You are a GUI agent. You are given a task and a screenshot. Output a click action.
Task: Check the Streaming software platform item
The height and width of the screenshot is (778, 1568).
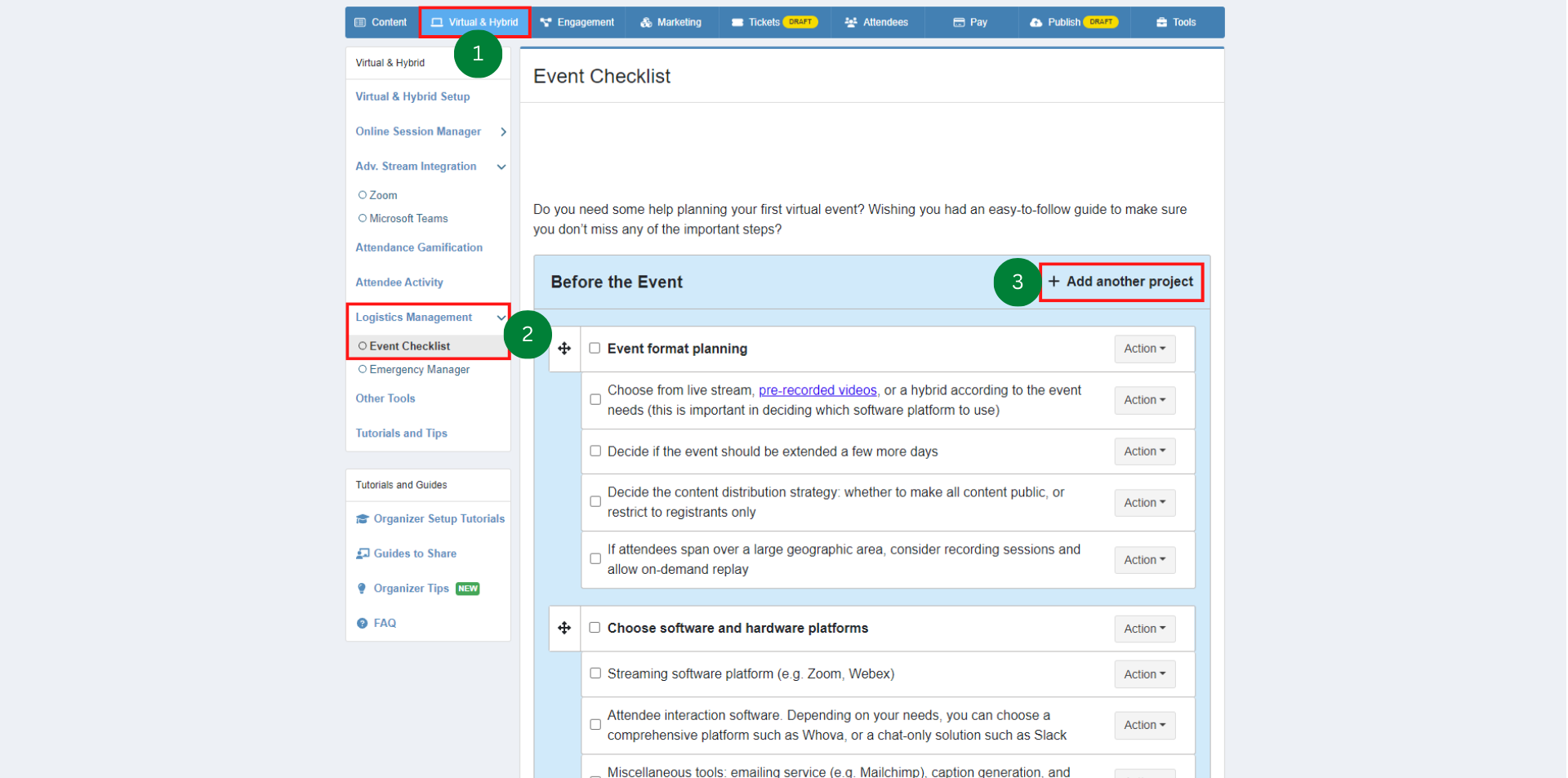[595, 673]
